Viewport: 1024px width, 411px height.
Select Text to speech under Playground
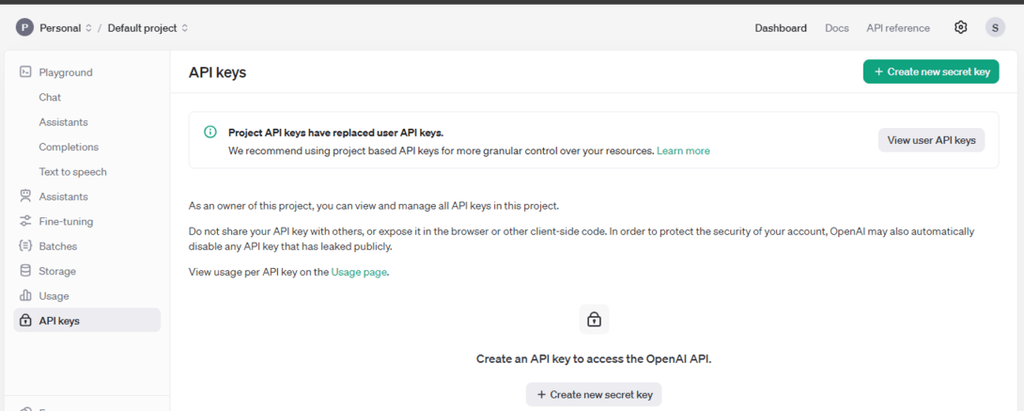tap(73, 172)
